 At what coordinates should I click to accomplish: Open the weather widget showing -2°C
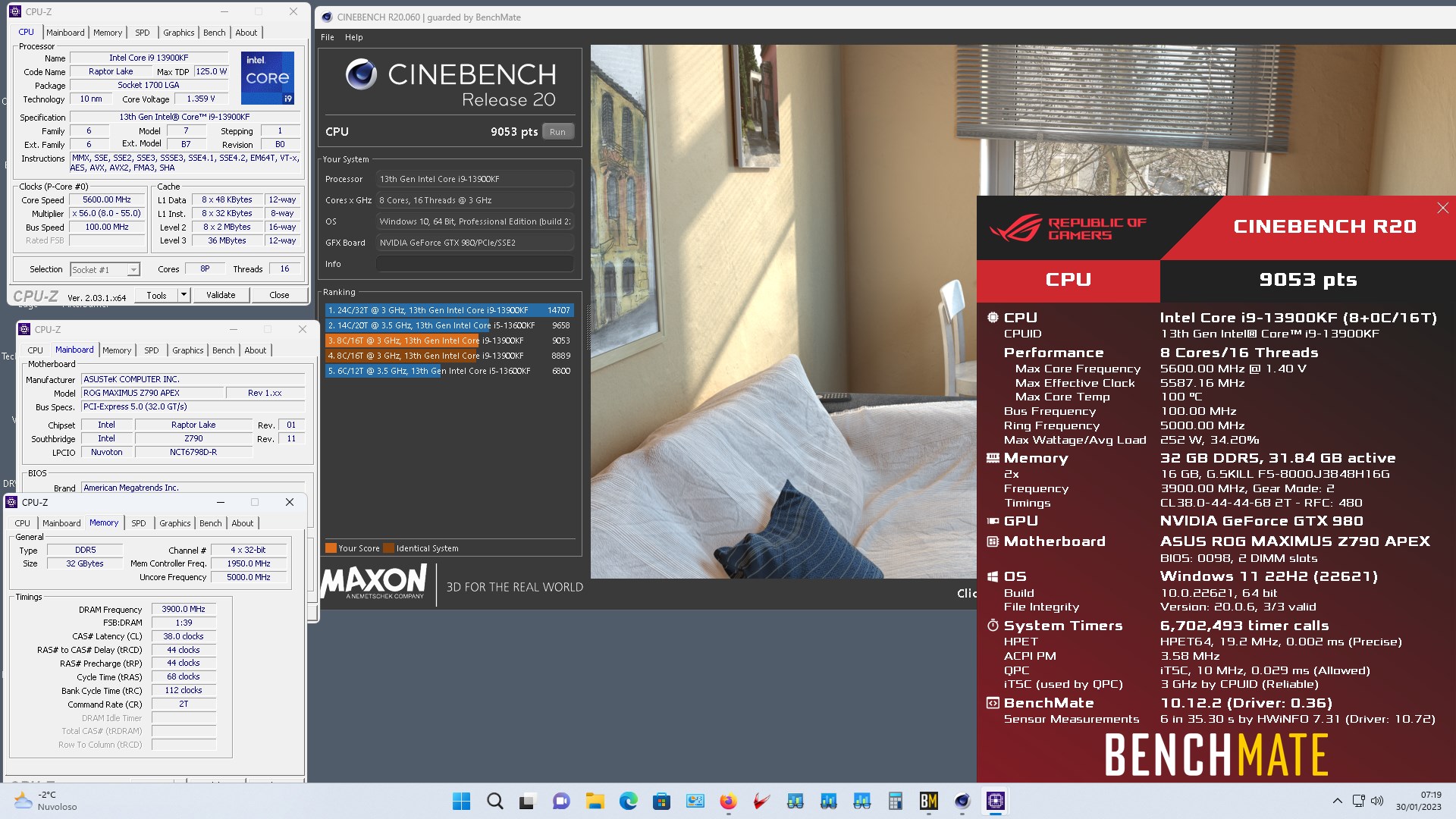(x=45, y=801)
